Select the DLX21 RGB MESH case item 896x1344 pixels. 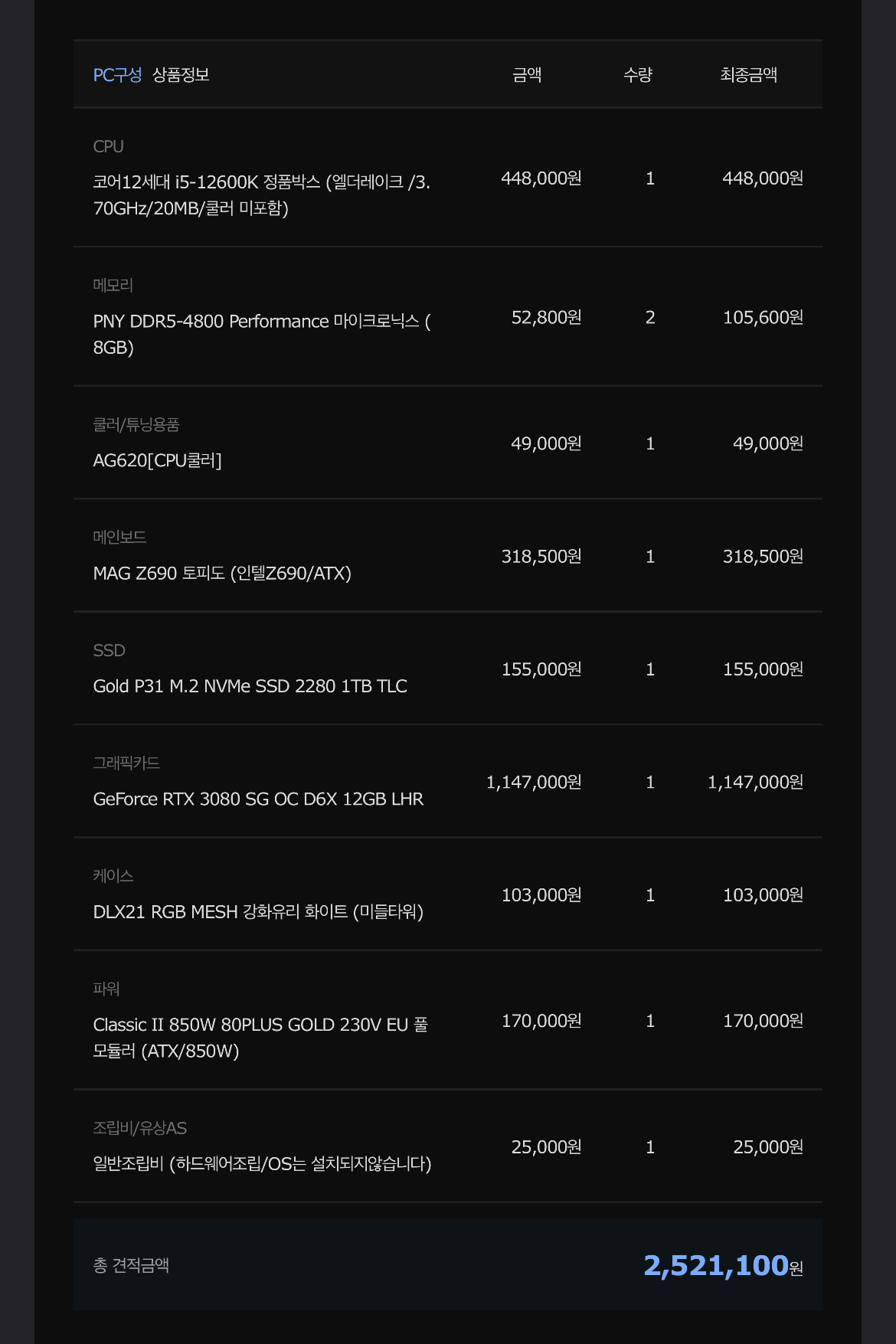pyautogui.click(x=258, y=912)
